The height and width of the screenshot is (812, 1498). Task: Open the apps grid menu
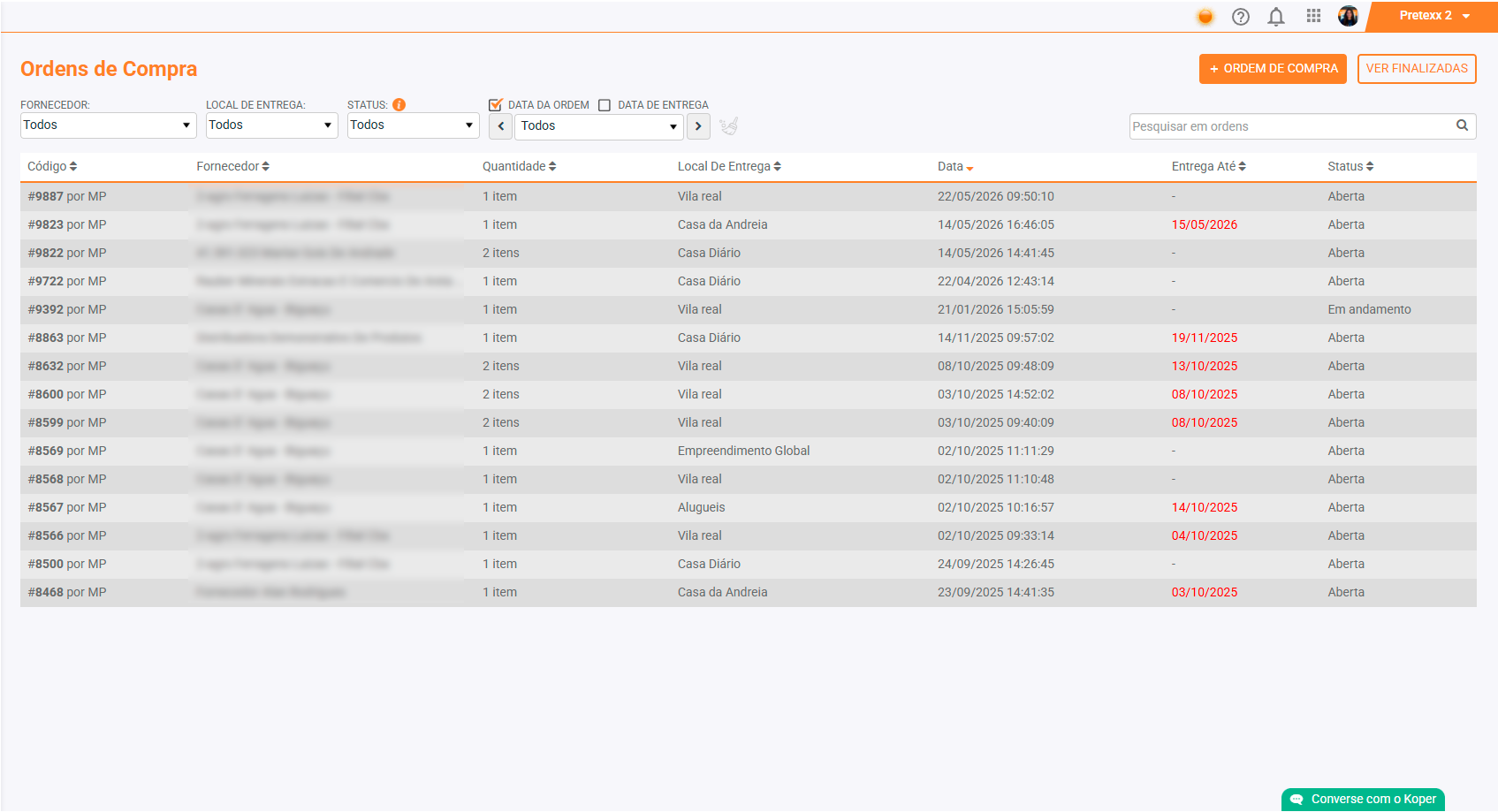click(x=1313, y=16)
